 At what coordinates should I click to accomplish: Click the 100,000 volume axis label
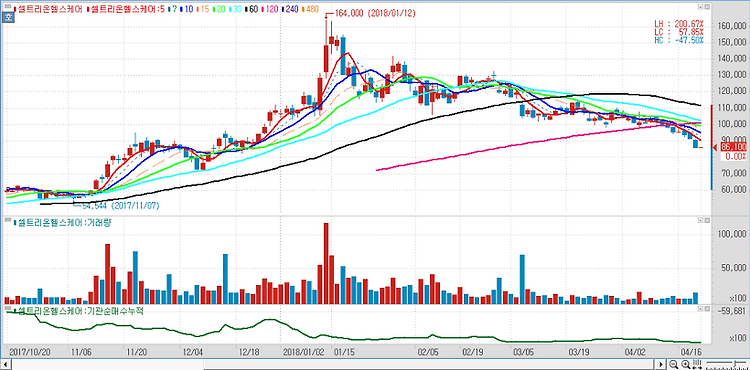tap(731, 235)
